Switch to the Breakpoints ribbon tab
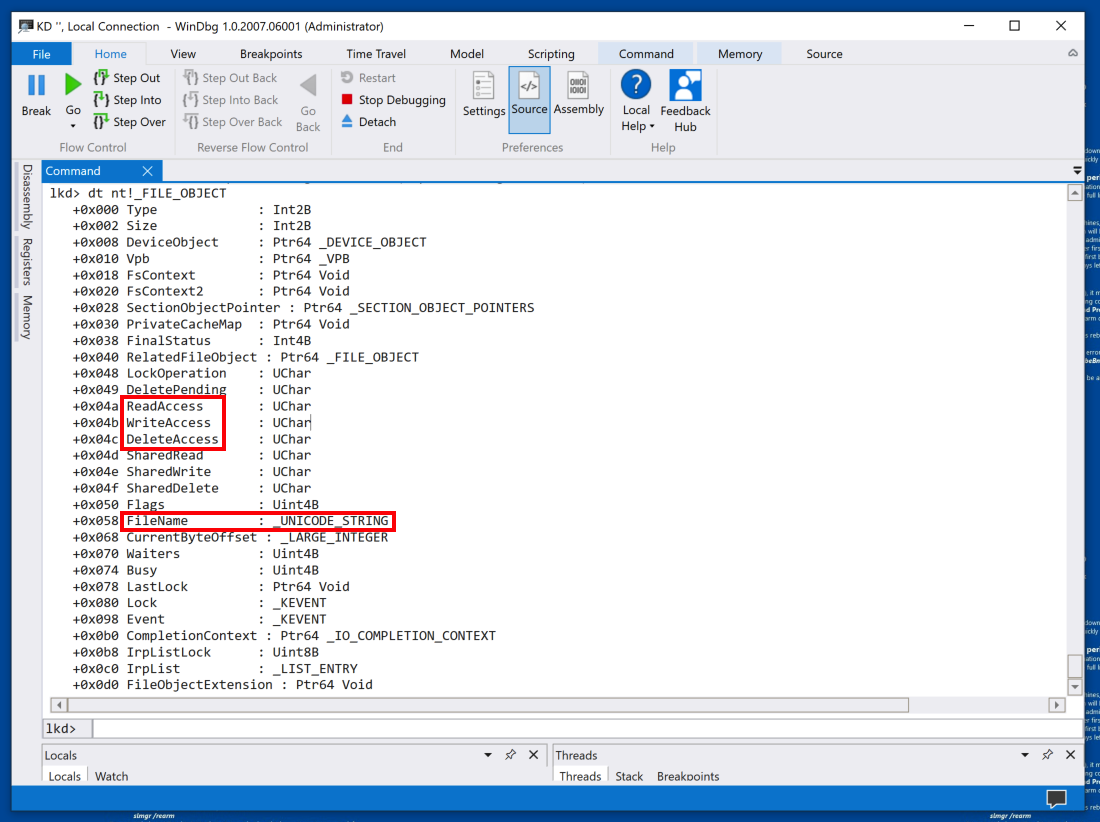Image resolution: width=1100 pixels, height=822 pixels. click(x=271, y=54)
